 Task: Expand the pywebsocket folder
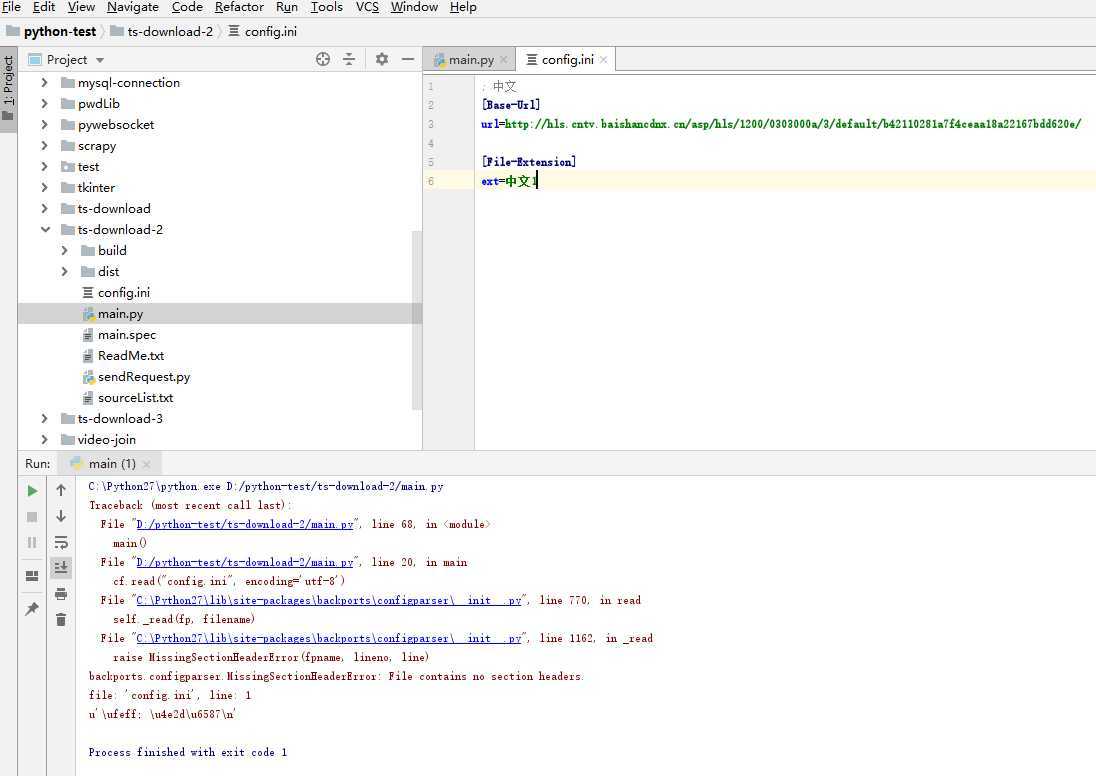45,124
